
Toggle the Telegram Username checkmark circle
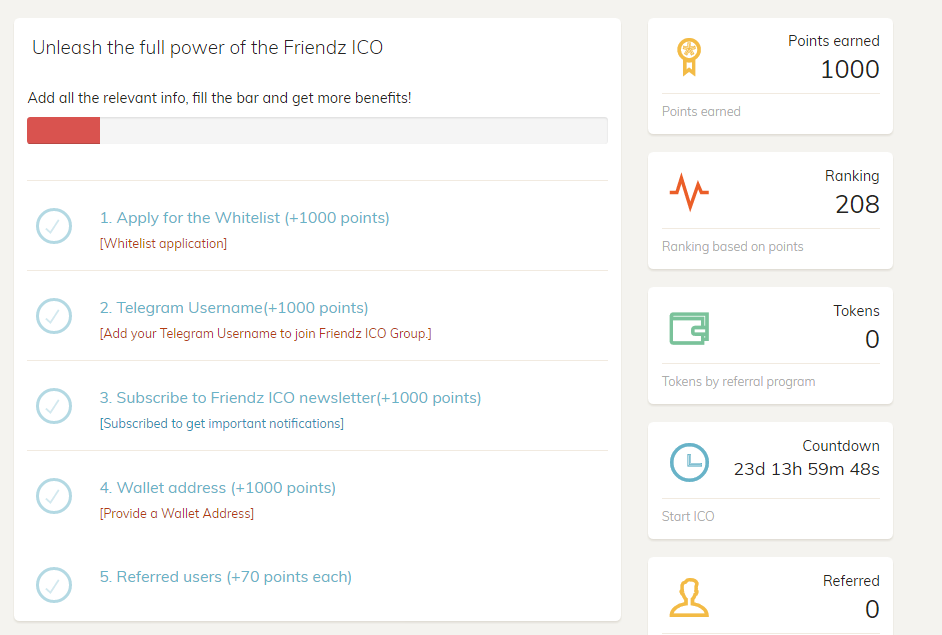[54, 316]
